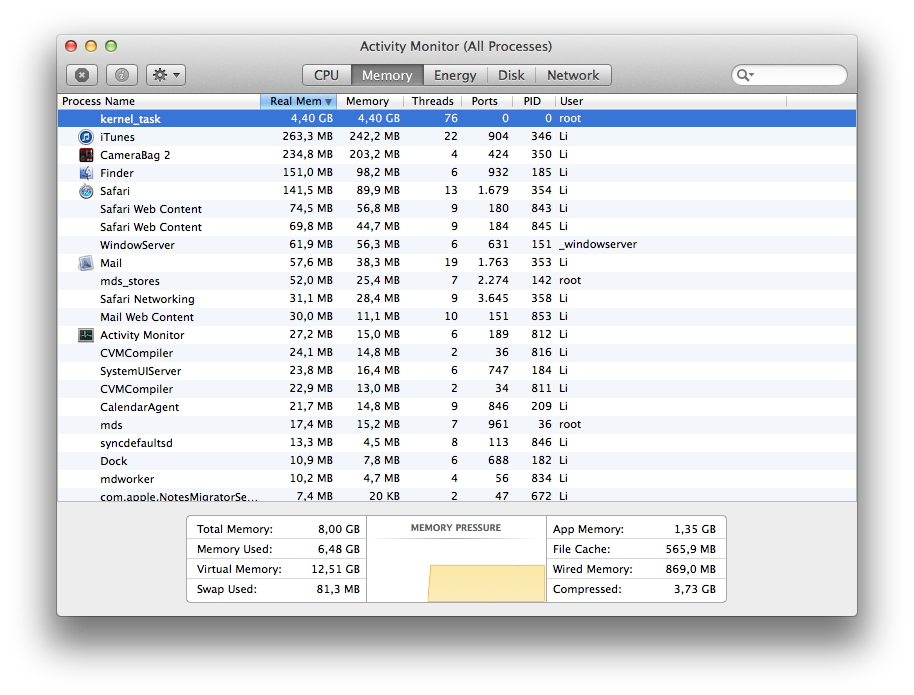This screenshot has width=914, height=695.
Task: Select the syncdefaultsd process
Action: [457, 443]
